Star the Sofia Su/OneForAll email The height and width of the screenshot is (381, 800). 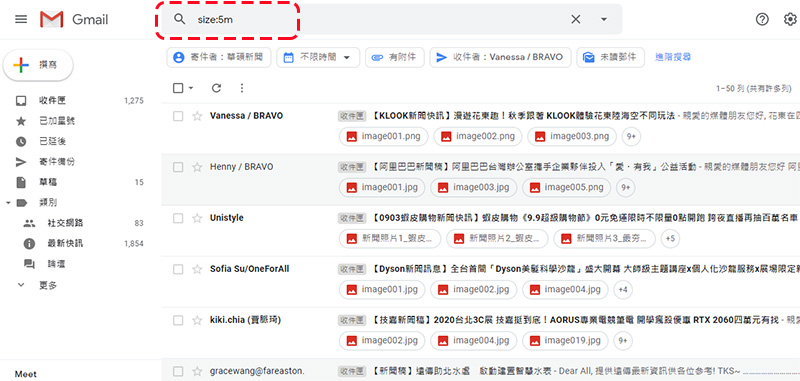click(x=197, y=269)
